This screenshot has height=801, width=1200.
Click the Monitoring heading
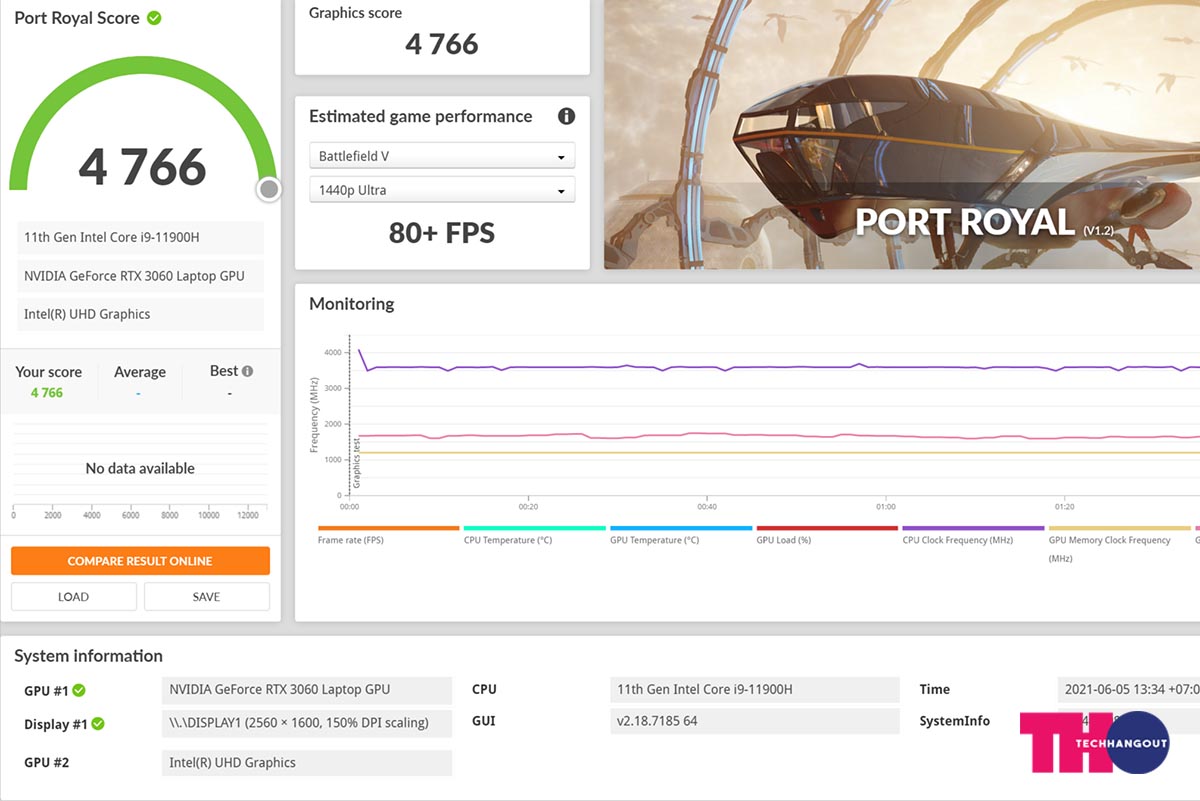click(x=352, y=304)
